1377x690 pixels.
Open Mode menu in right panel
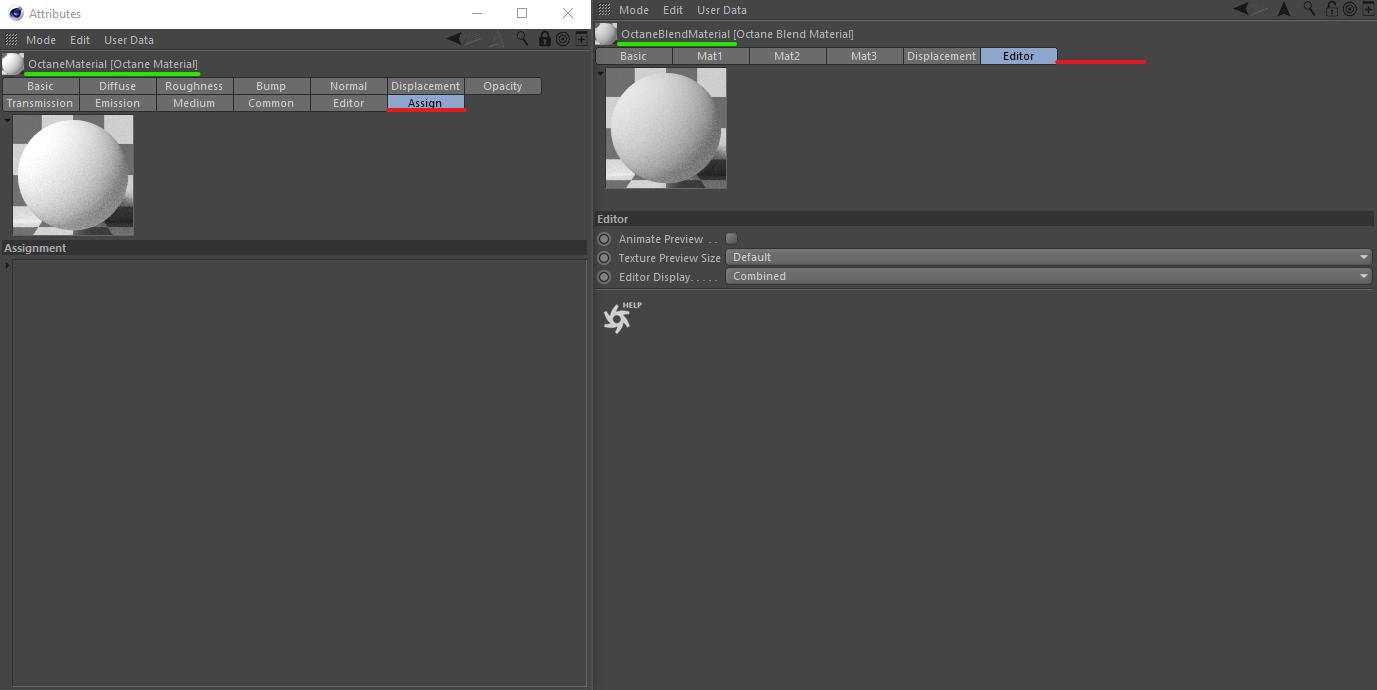[634, 10]
